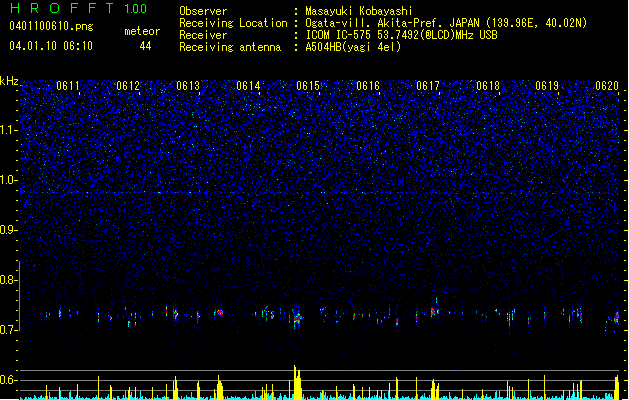Image resolution: width=629 pixels, height=400 pixels.
Task: Click the 0613 time marker
Action: coord(188,86)
